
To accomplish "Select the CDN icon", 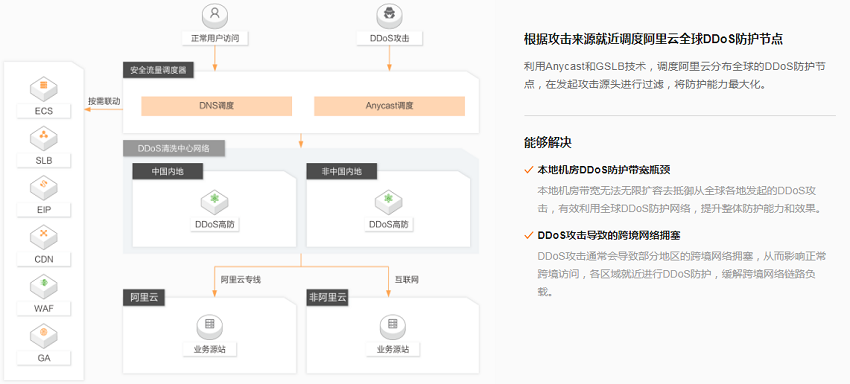I will (x=44, y=236).
